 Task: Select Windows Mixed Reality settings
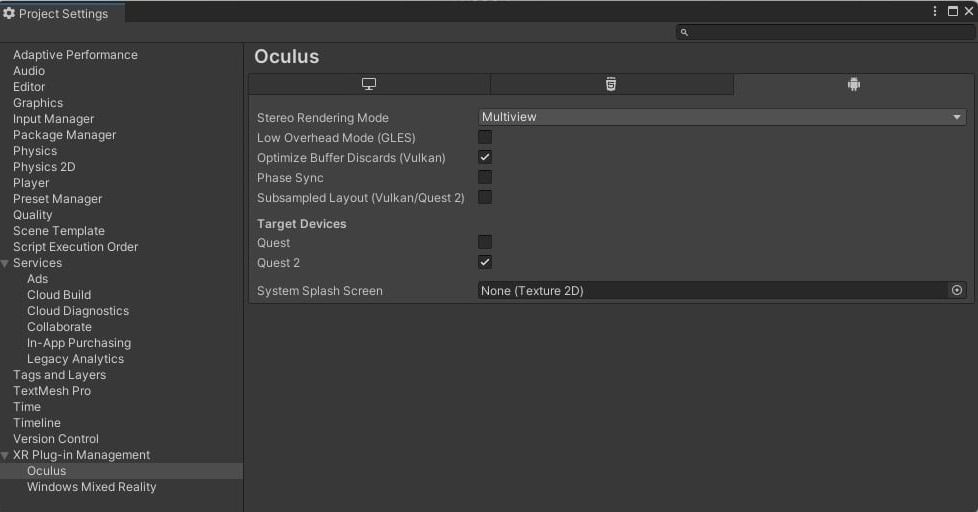[91, 487]
